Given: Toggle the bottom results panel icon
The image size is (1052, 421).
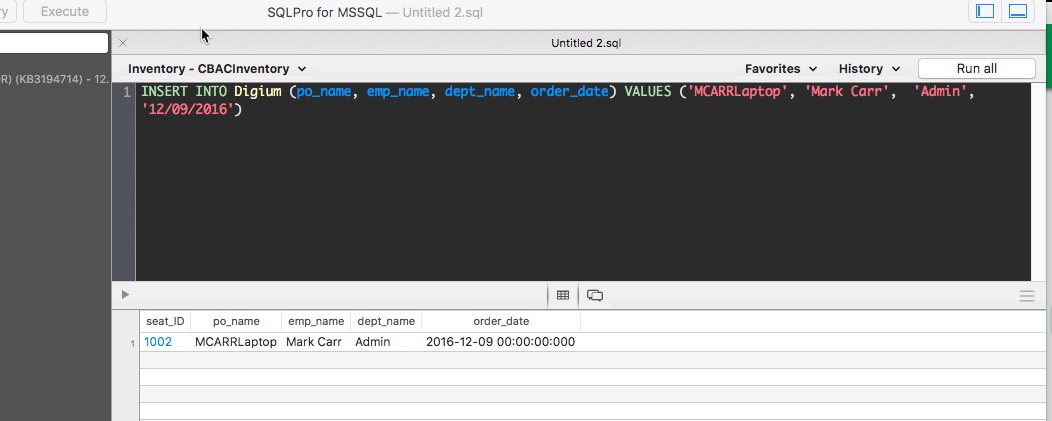Looking at the screenshot, I should click(x=1018, y=11).
